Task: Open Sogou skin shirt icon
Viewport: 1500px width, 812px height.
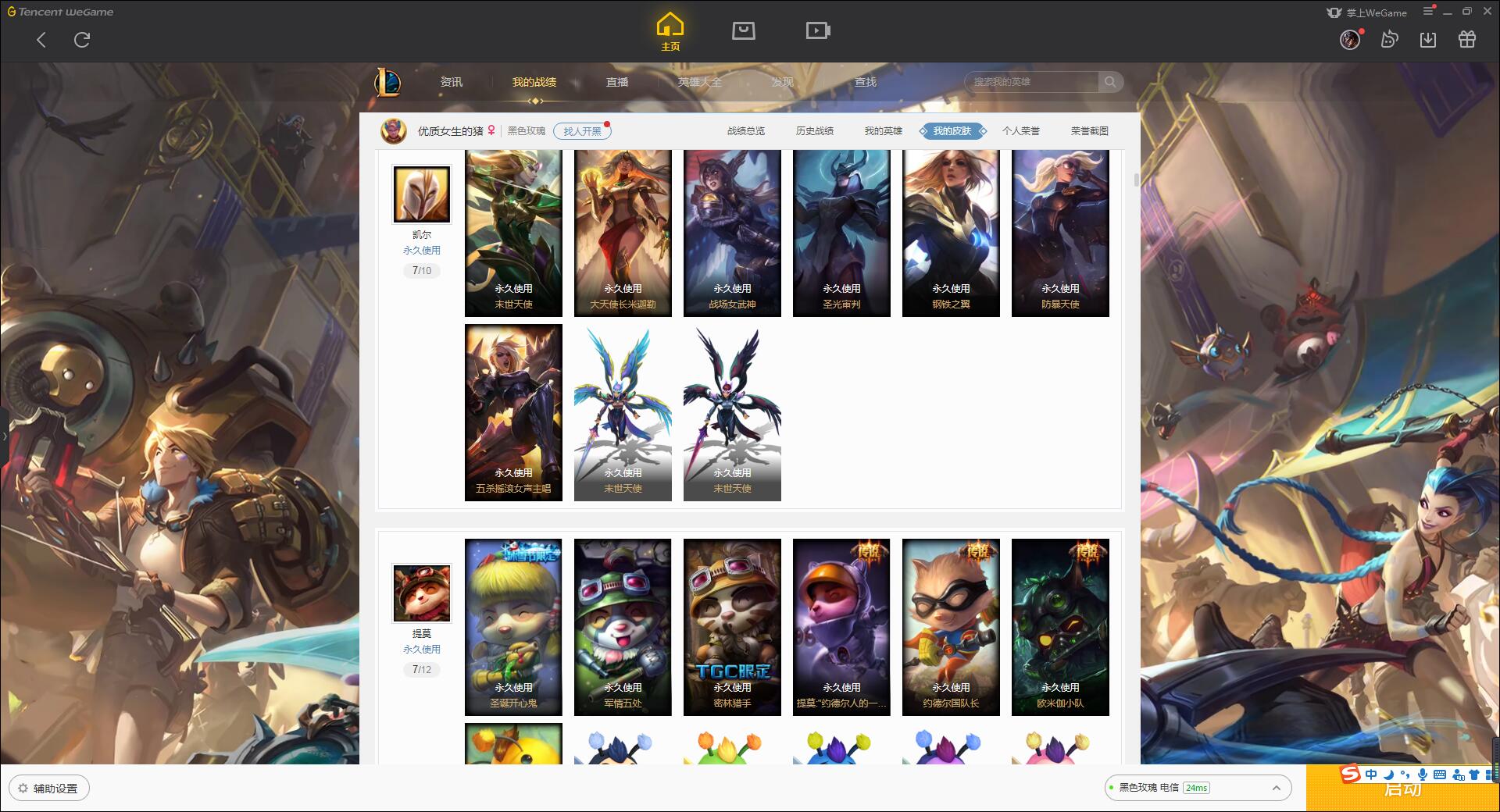Action: point(1474,775)
